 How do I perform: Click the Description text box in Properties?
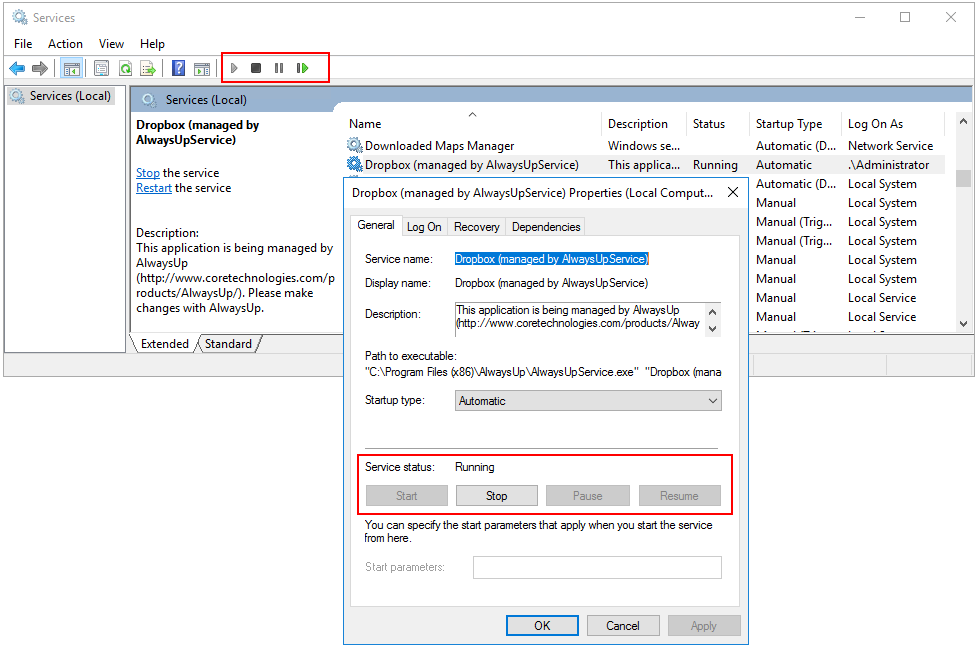point(580,319)
